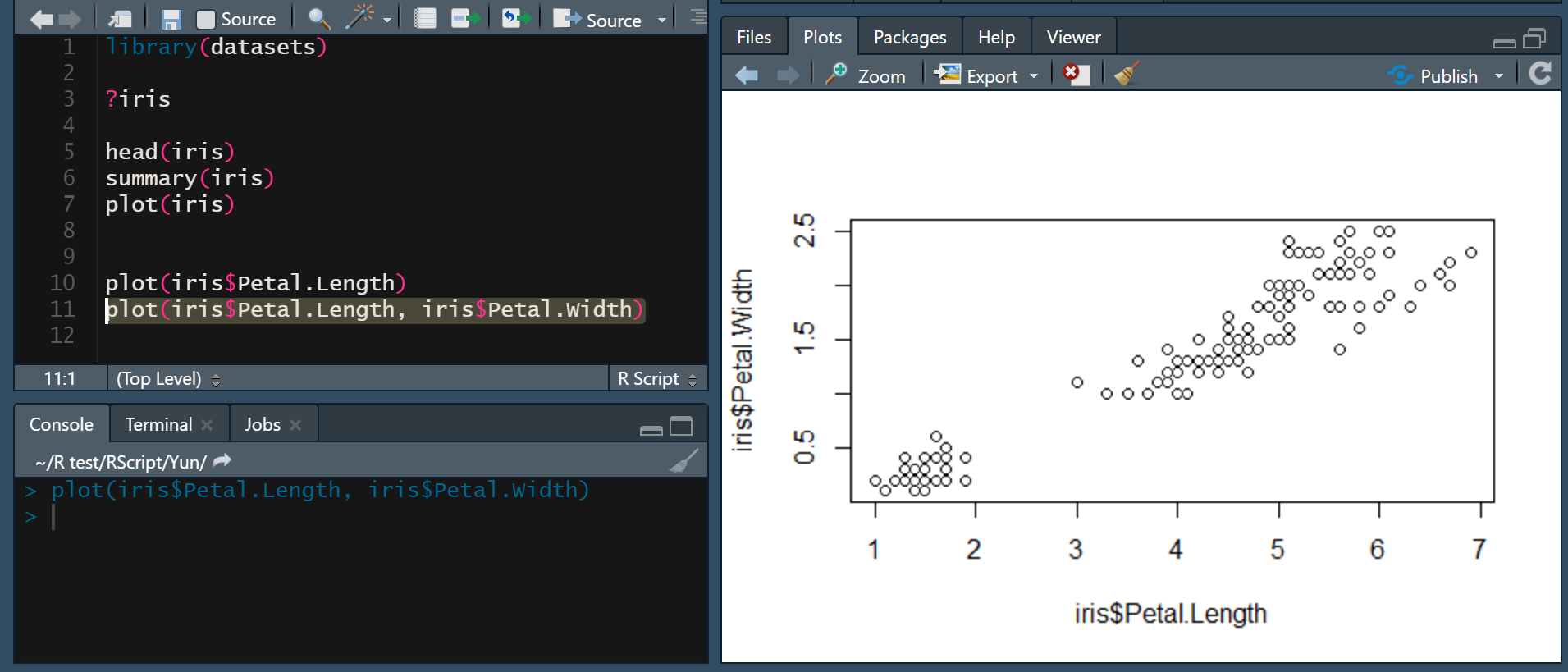Show the previous plot
The width and height of the screenshot is (1568, 672).
coord(747,75)
